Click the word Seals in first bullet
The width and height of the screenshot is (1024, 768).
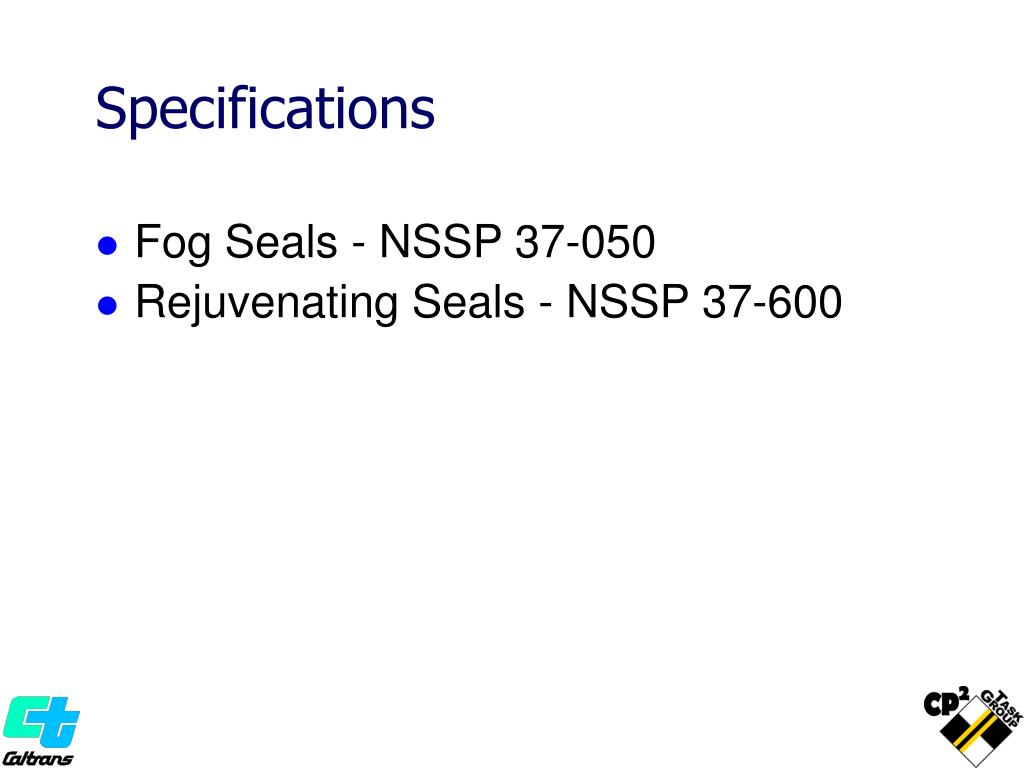click(x=281, y=242)
